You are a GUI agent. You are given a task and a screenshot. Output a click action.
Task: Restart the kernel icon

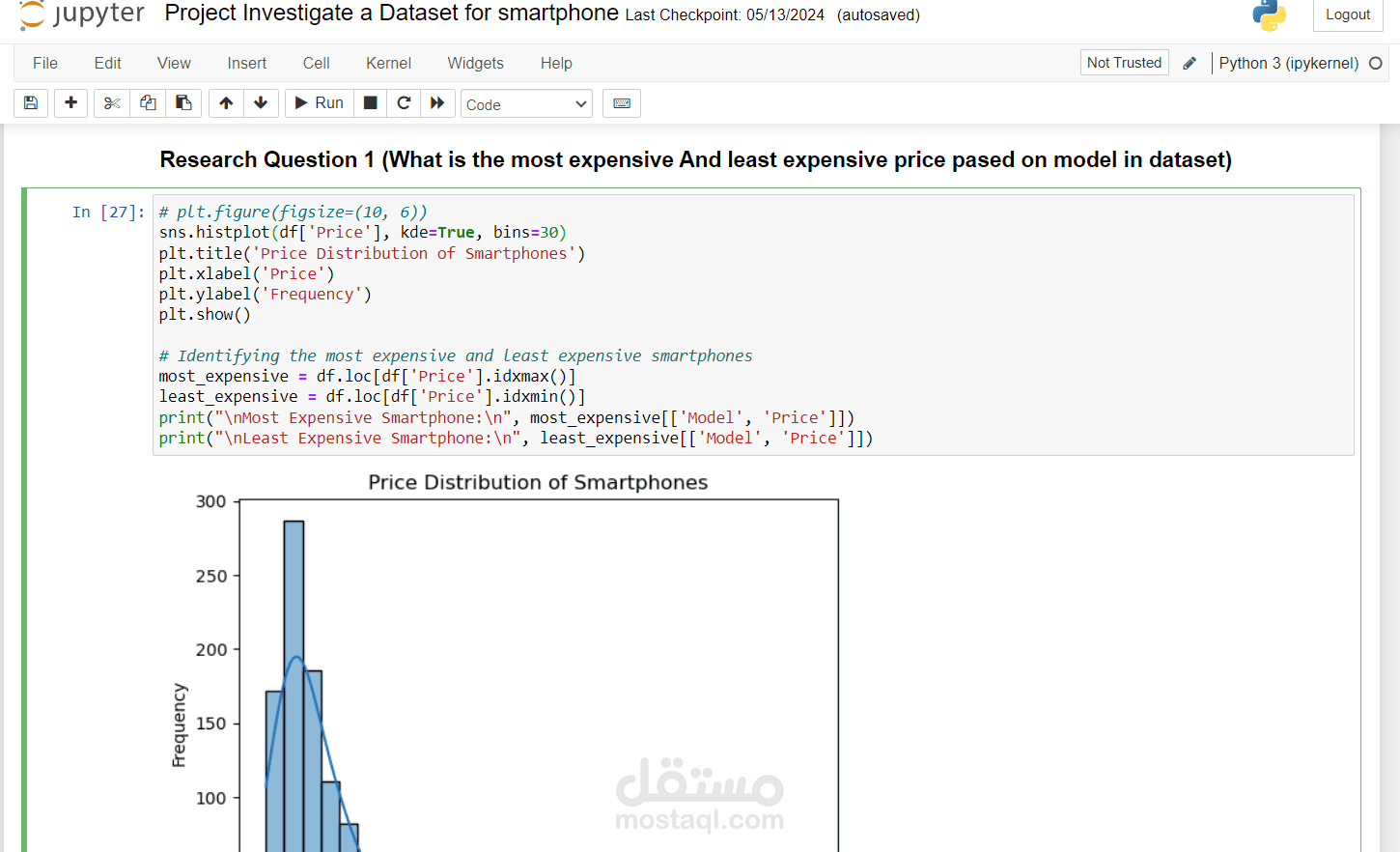point(404,103)
